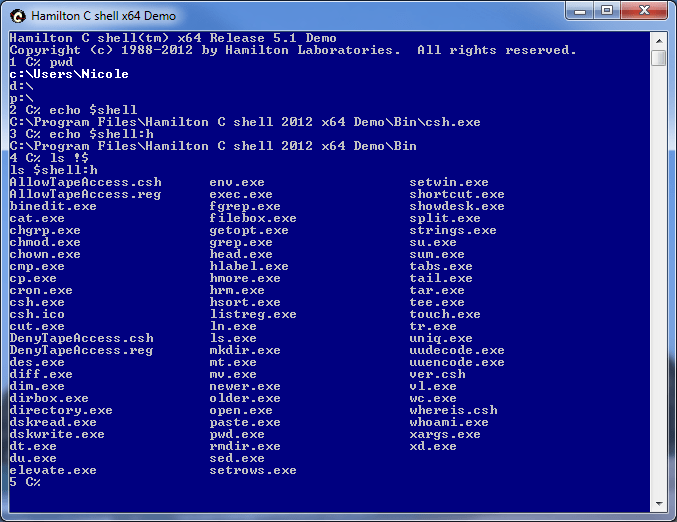This screenshot has width=677, height=522.
Task: Click the text DenyTapeAccess.reg
Action: [x=82, y=351]
